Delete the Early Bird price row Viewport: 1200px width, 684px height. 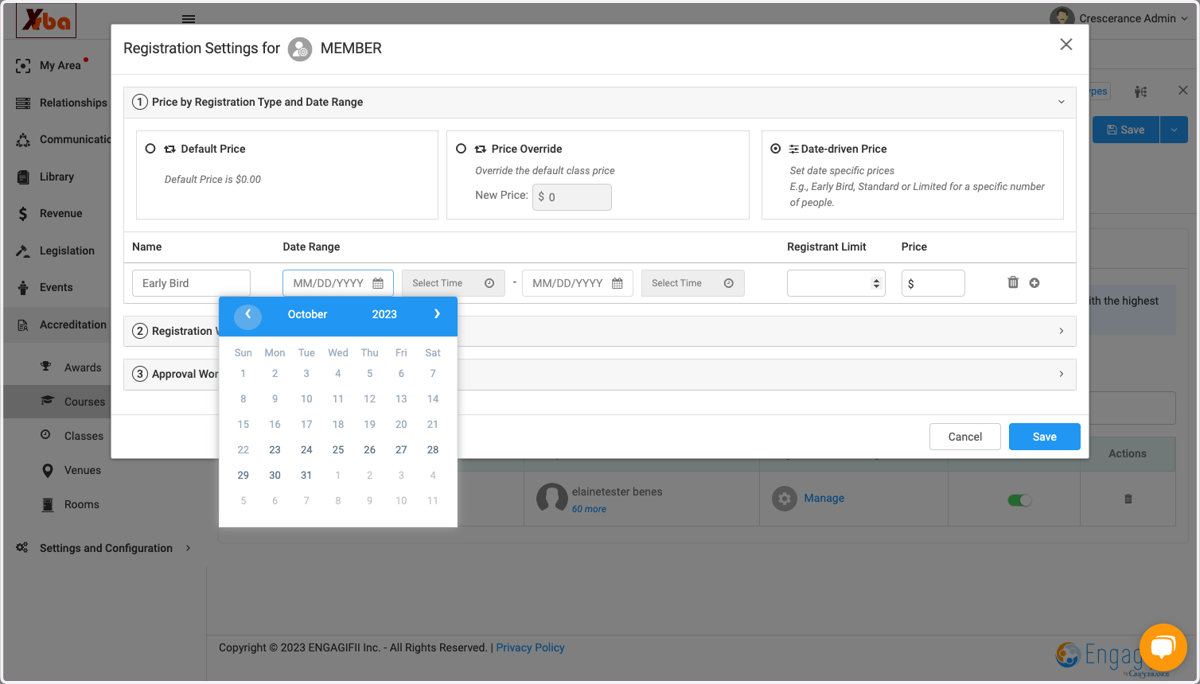pyautogui.click(x=1013, y=283)
